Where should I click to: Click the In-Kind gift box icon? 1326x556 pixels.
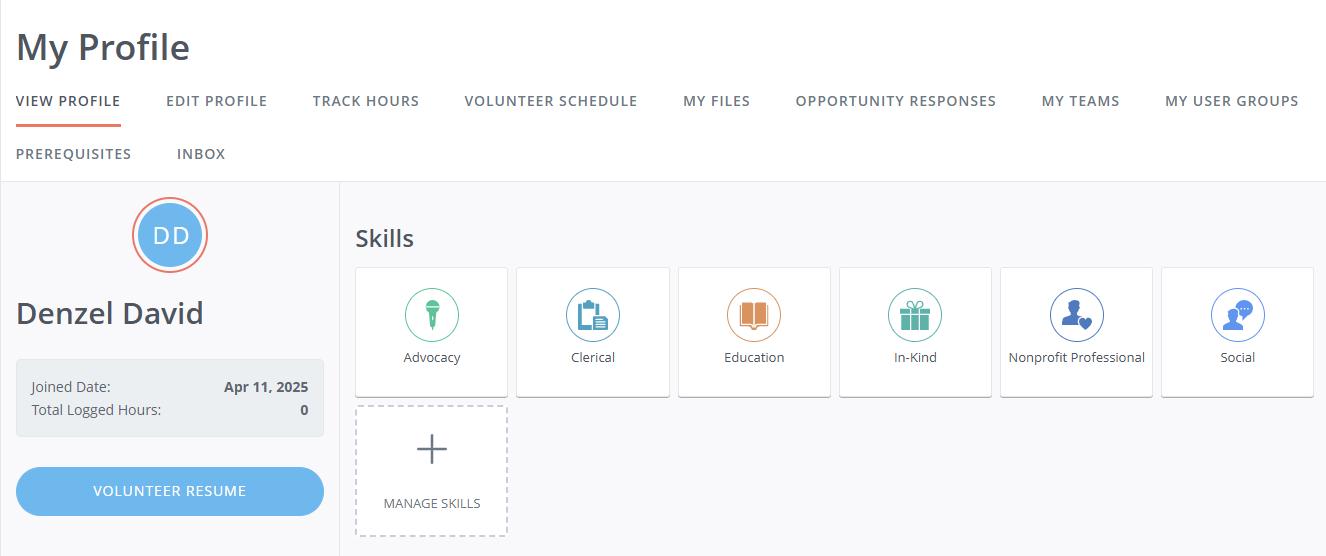(x=915, y=315)
